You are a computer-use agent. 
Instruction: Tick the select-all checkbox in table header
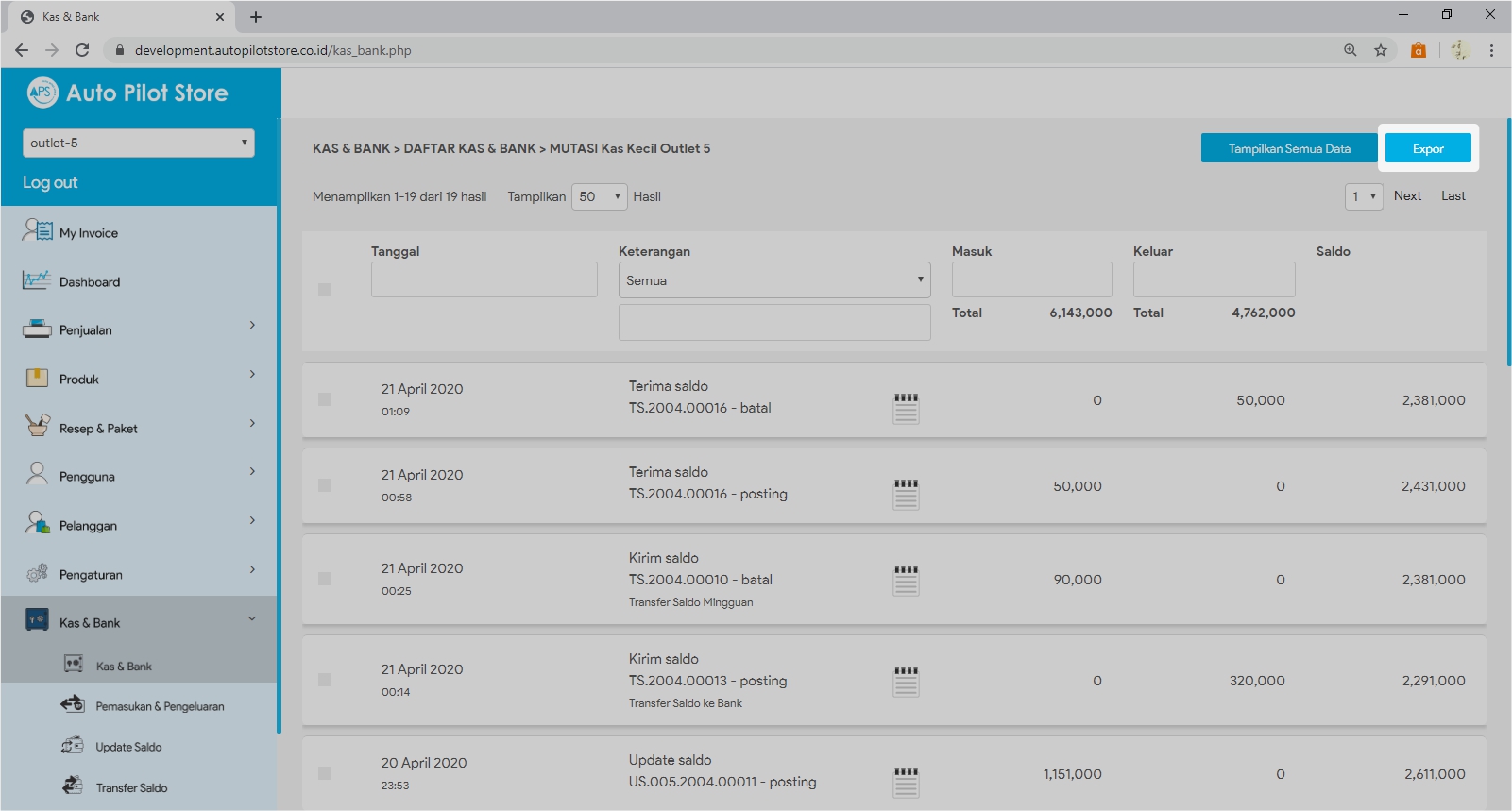coord(325,290)
